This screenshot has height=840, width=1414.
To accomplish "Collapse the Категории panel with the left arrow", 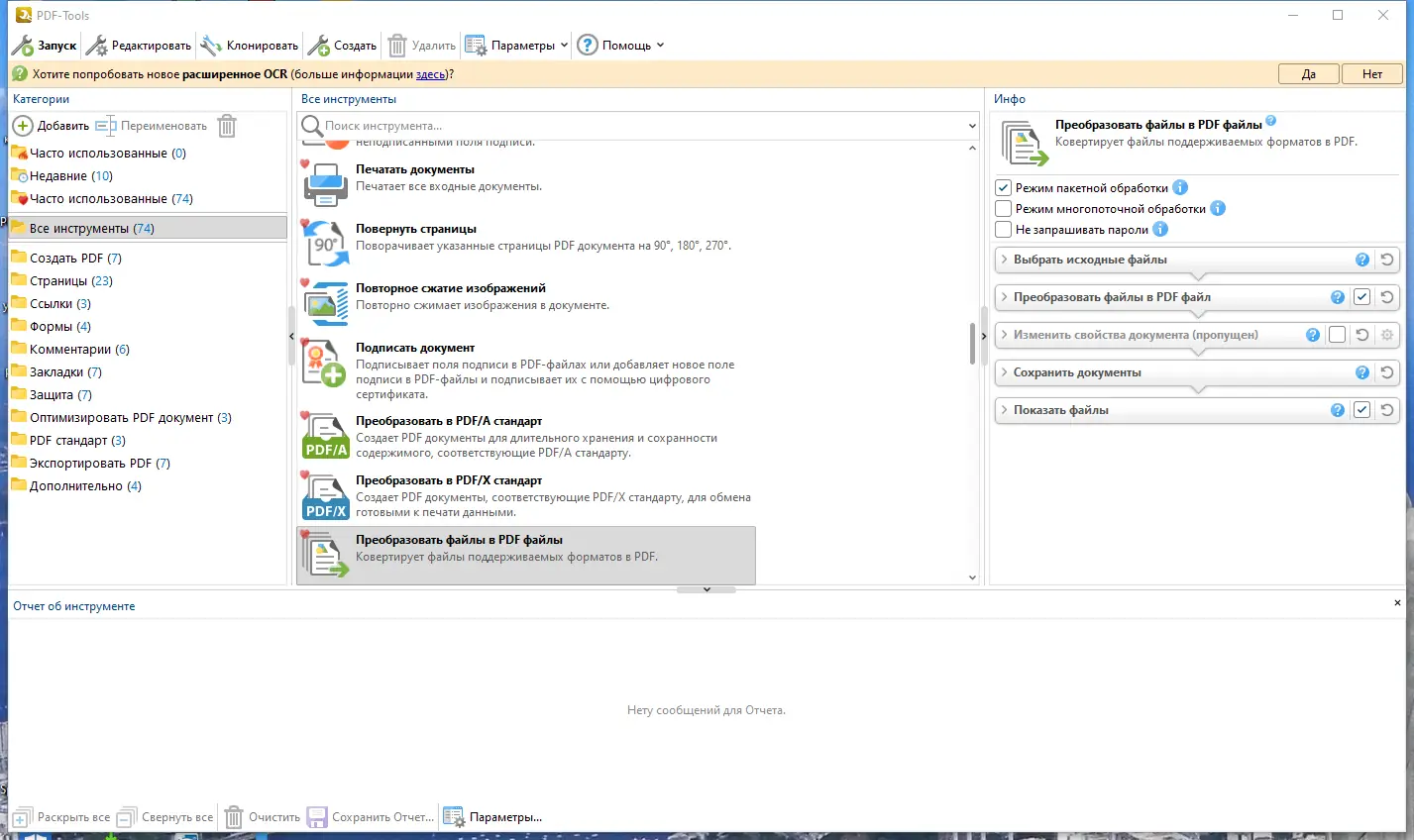I will pyautogui.click(x=291, y=337).
